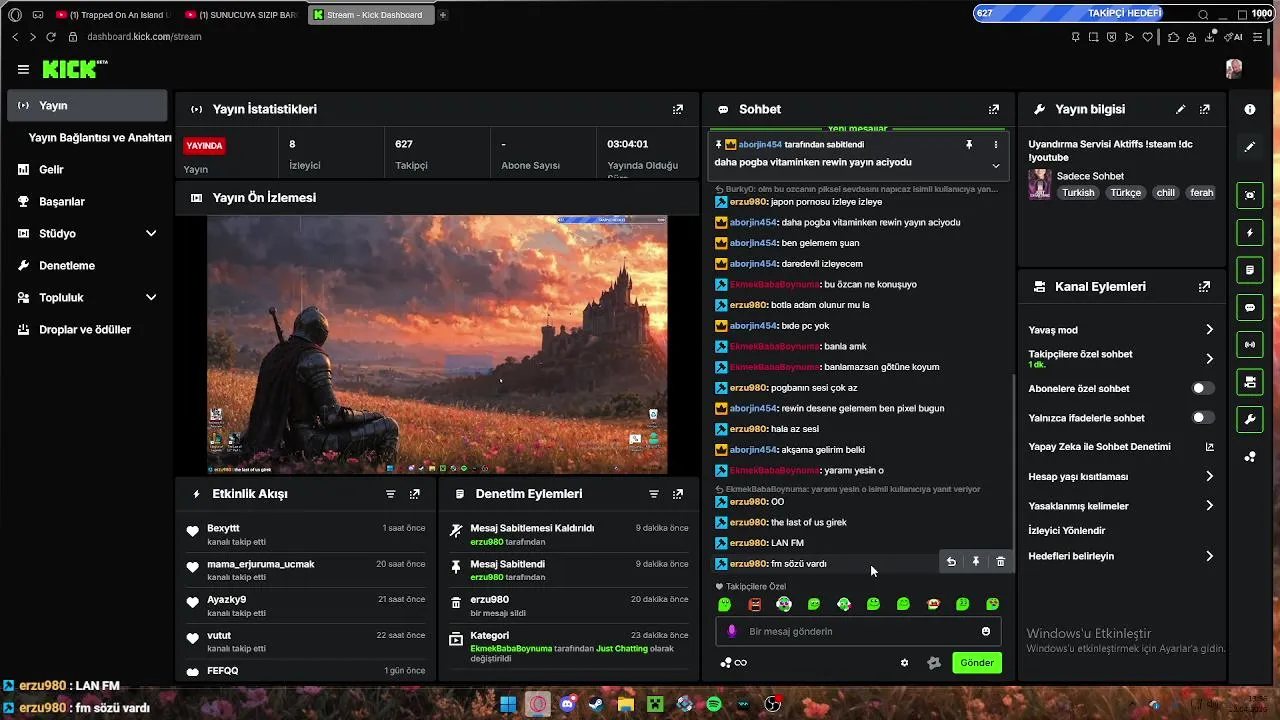
Task: Pop out the Yayın İstatistikleri panel
Action: pyautogui.click(x=678, y=109)
